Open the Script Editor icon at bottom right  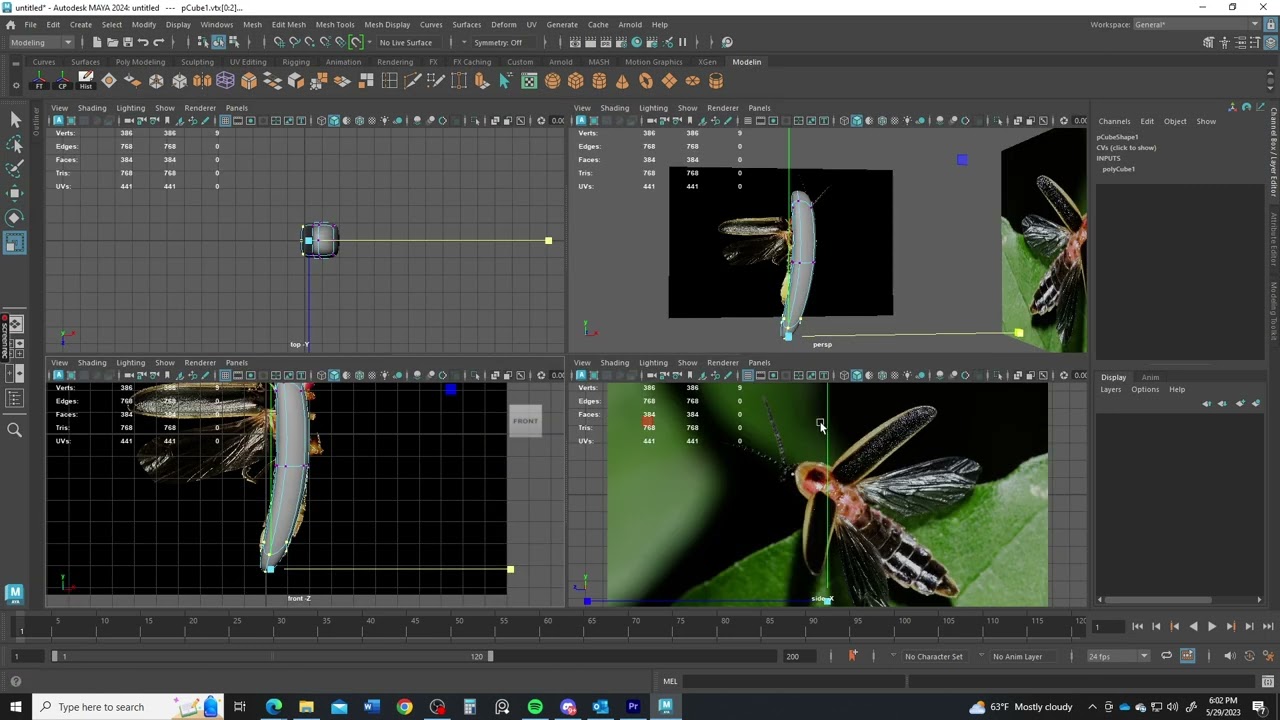pos(1268,682)
